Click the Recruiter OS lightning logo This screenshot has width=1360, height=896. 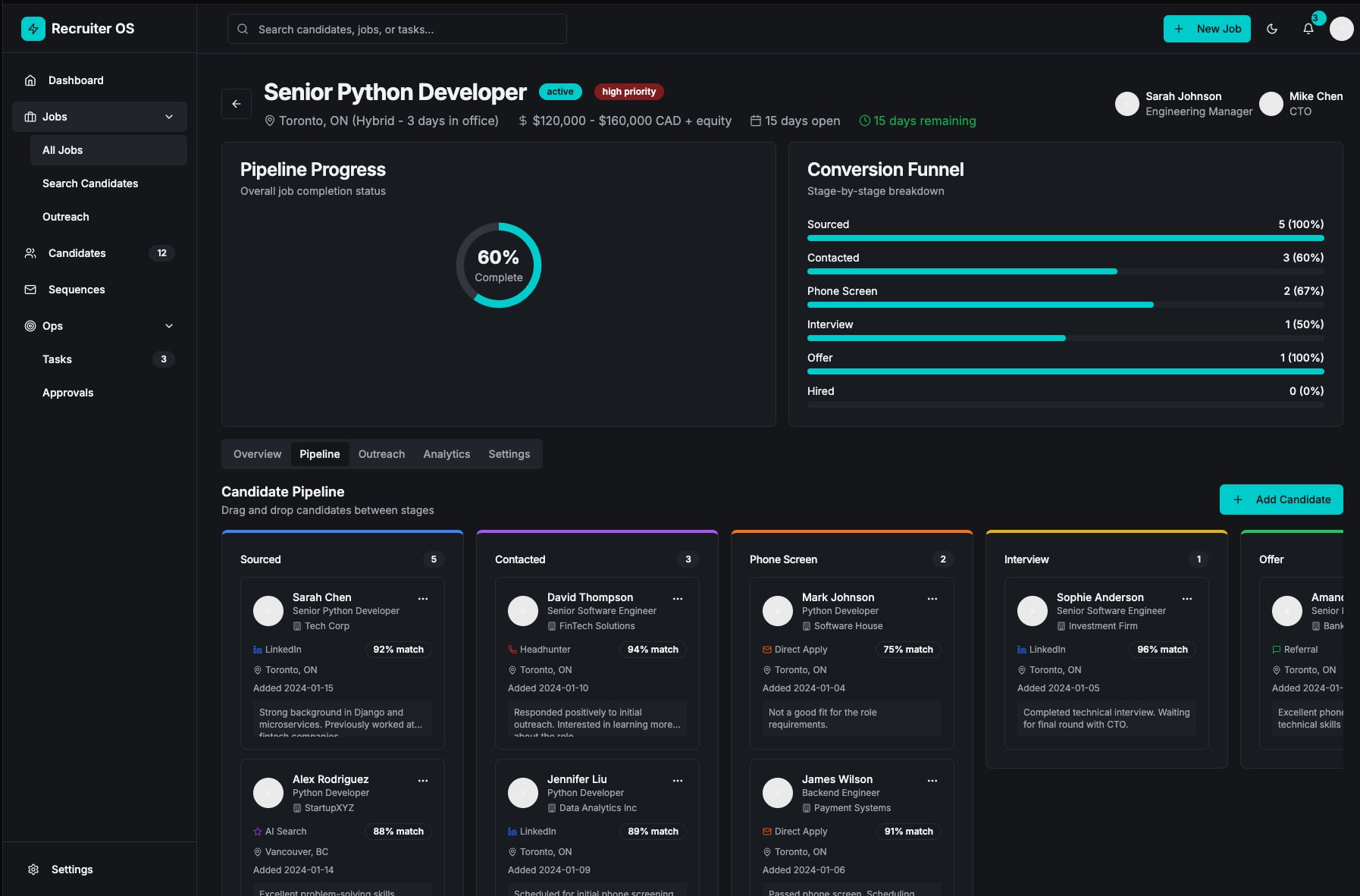click(33, 29)
